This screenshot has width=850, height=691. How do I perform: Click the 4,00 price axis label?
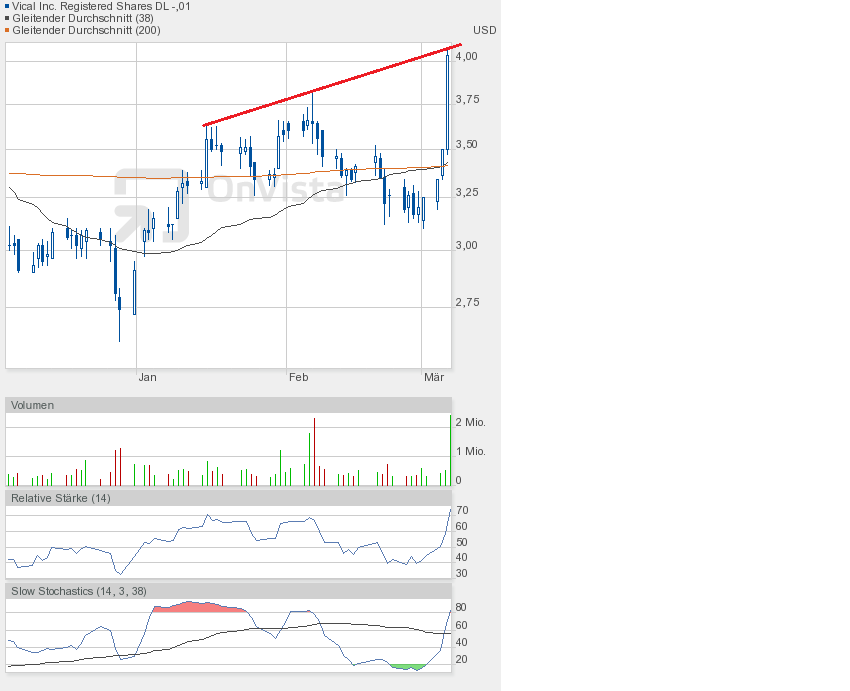click(x=467, y=56)
